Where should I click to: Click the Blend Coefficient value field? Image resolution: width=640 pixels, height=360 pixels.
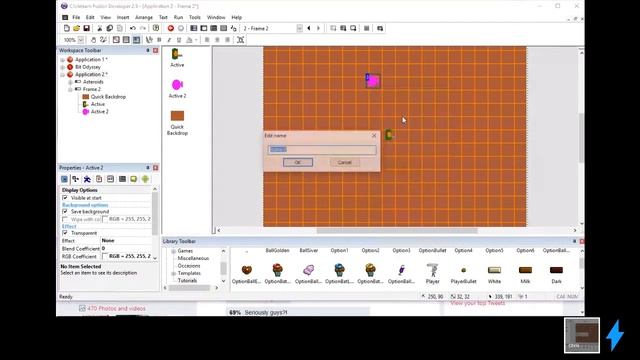126,248
